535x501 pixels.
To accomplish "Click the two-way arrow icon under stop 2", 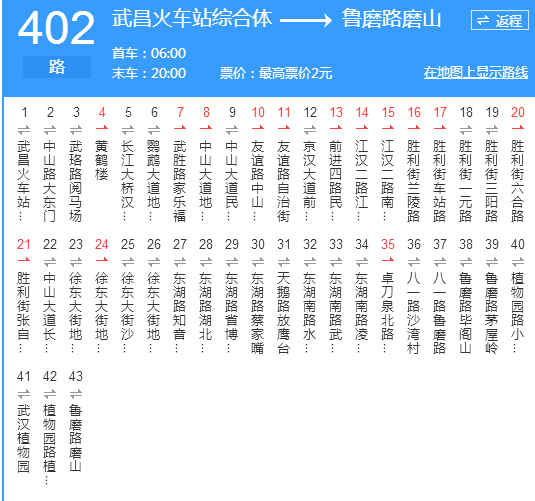I will click(x=50, y=130).
